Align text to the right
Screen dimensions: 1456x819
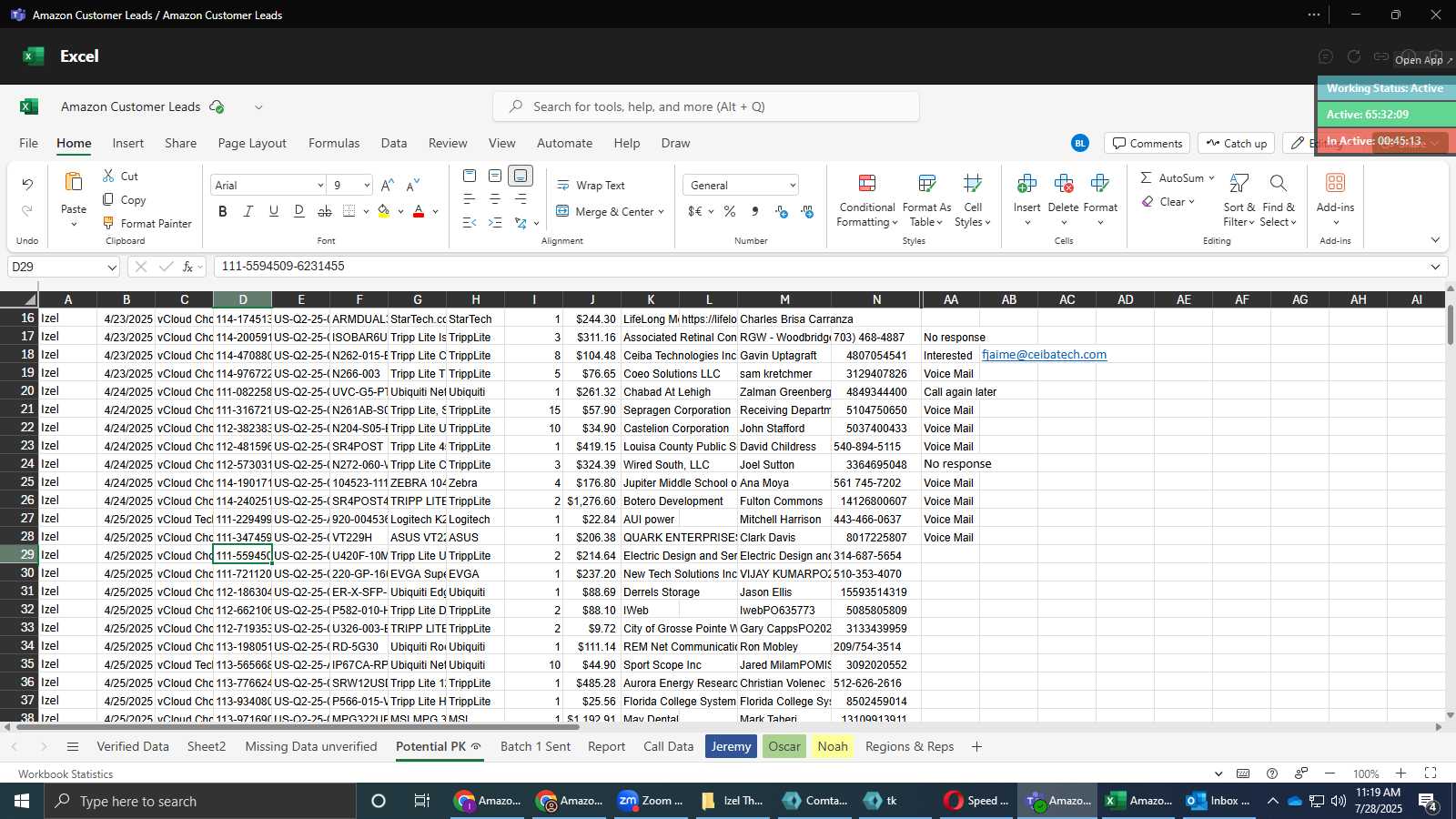click(521, 199)
